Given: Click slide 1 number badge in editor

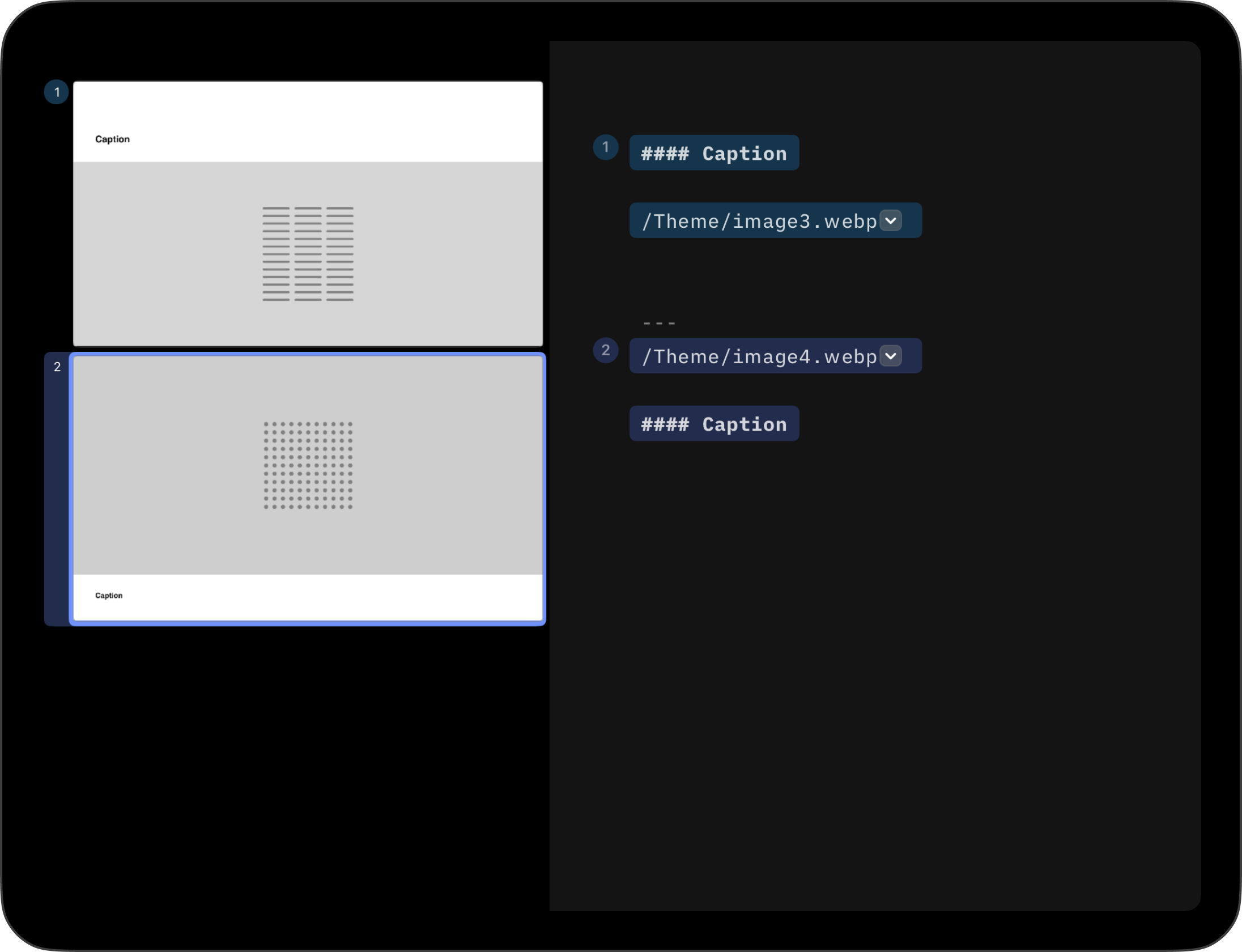Looking at the screenshot, I should (605, 147).
